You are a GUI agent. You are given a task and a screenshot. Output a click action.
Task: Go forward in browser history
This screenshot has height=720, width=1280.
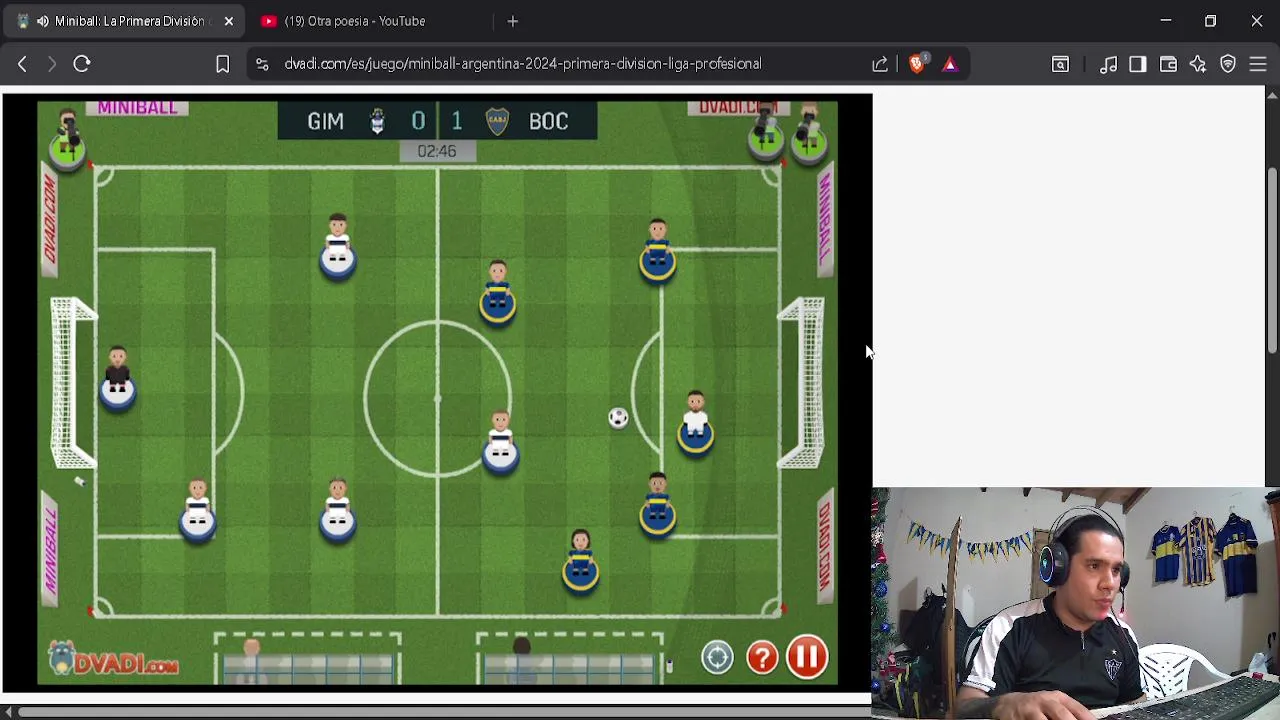click(x=52, y=64)
